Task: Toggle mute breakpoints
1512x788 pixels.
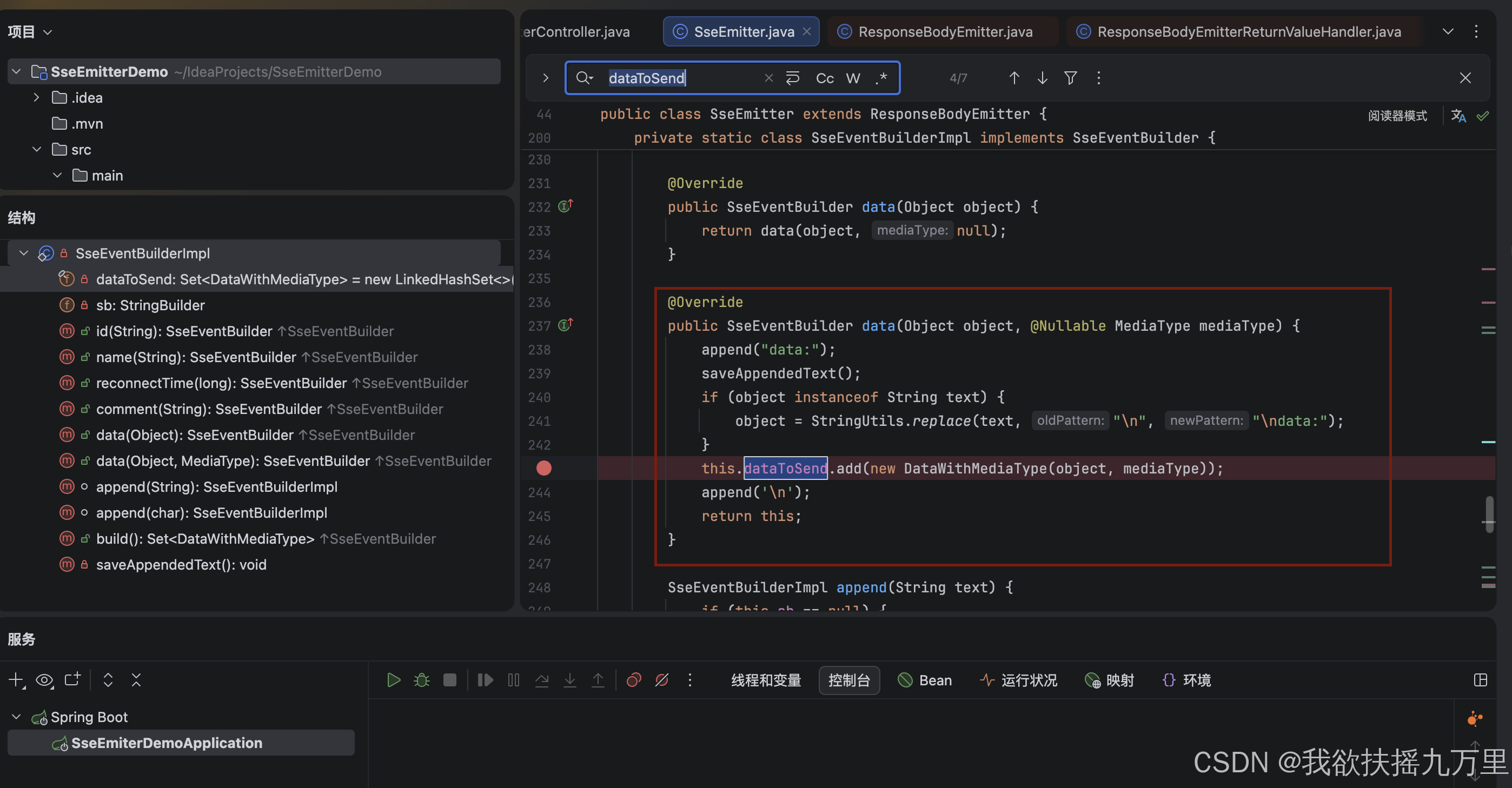Action: point(661,680)
